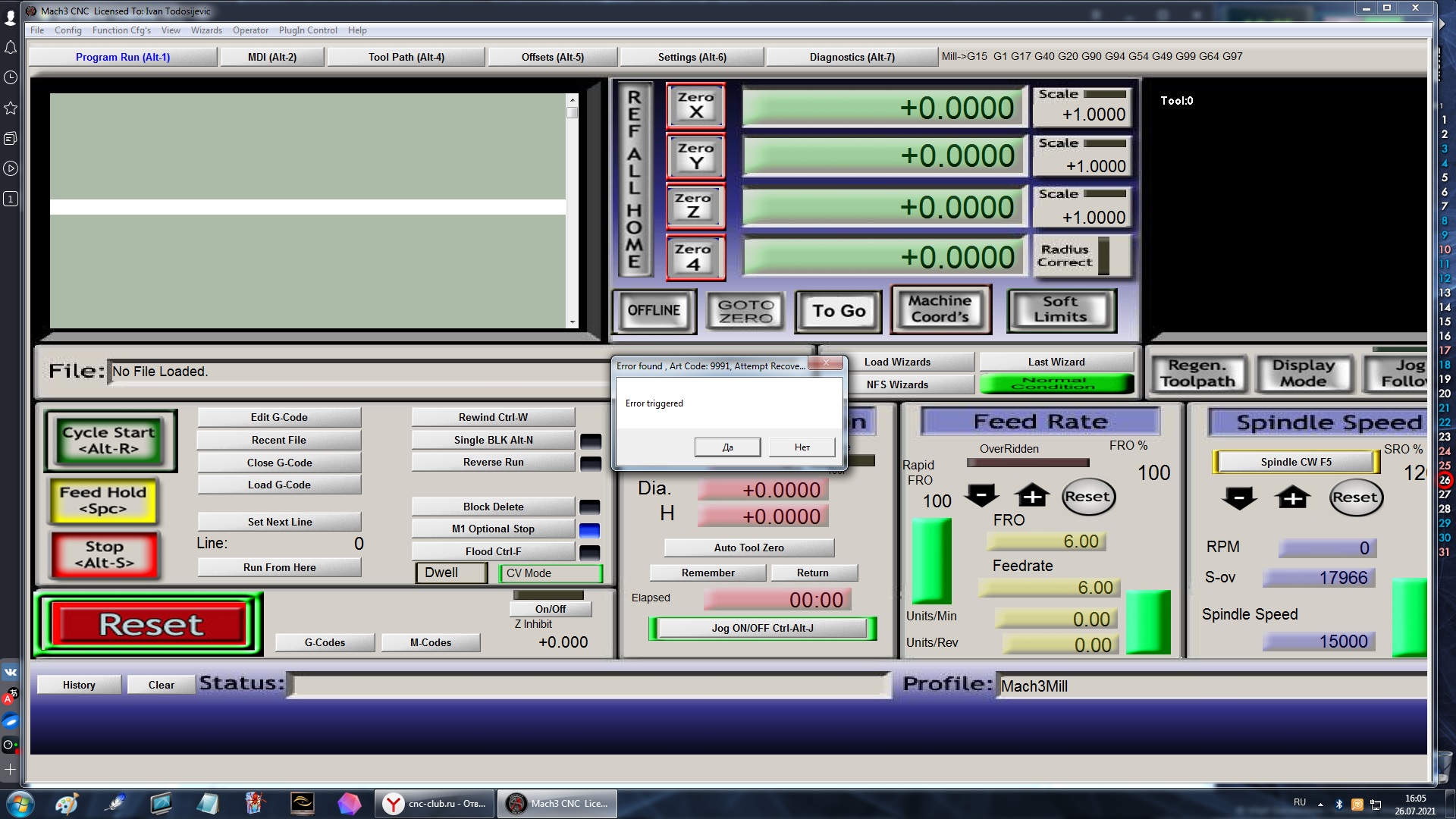
Task: Switch to Diagnostics (Alt-7) tab
Action: [852, 57]
